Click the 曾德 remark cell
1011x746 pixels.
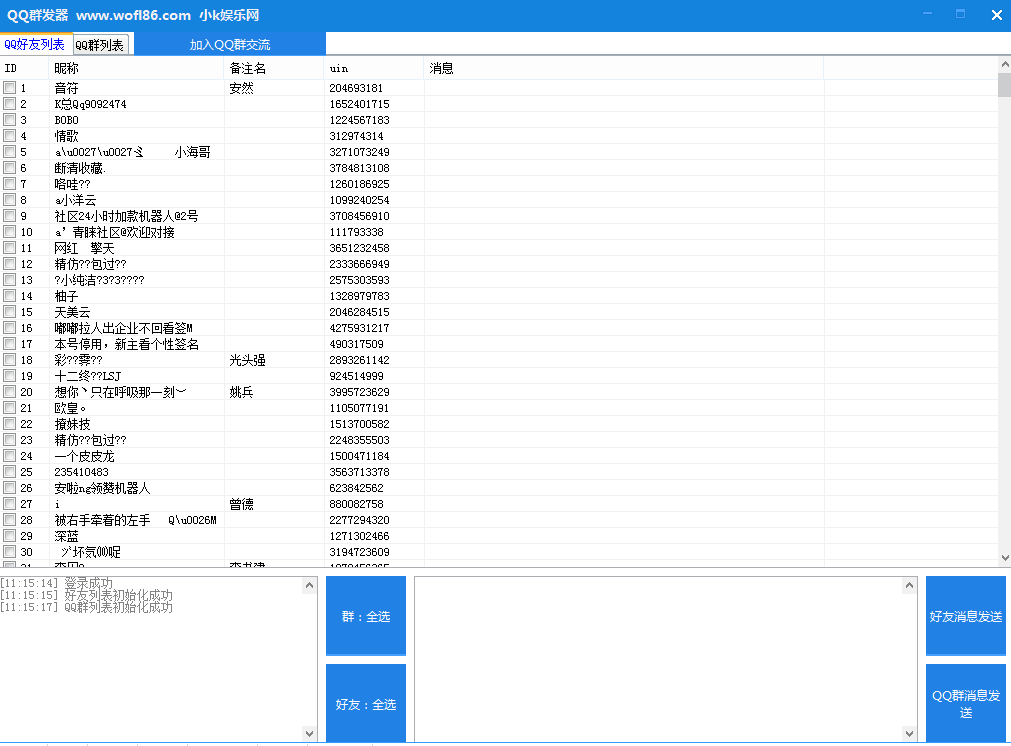point(242,504)
